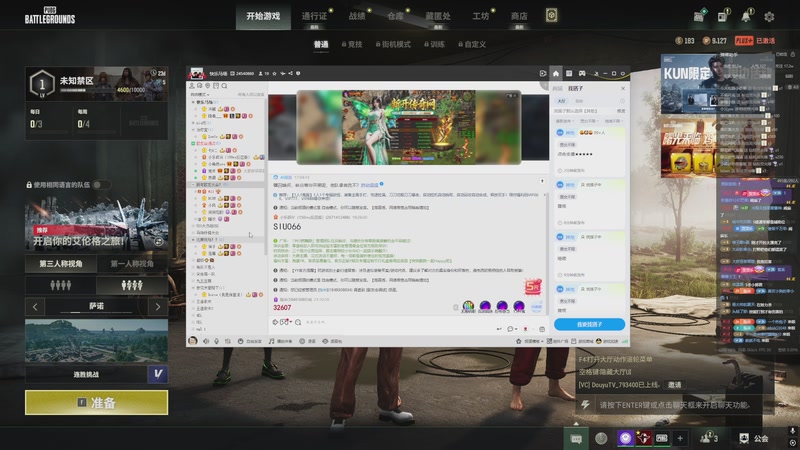
Task: Switch to the 通行证 tab
Action: coord(314,16)
